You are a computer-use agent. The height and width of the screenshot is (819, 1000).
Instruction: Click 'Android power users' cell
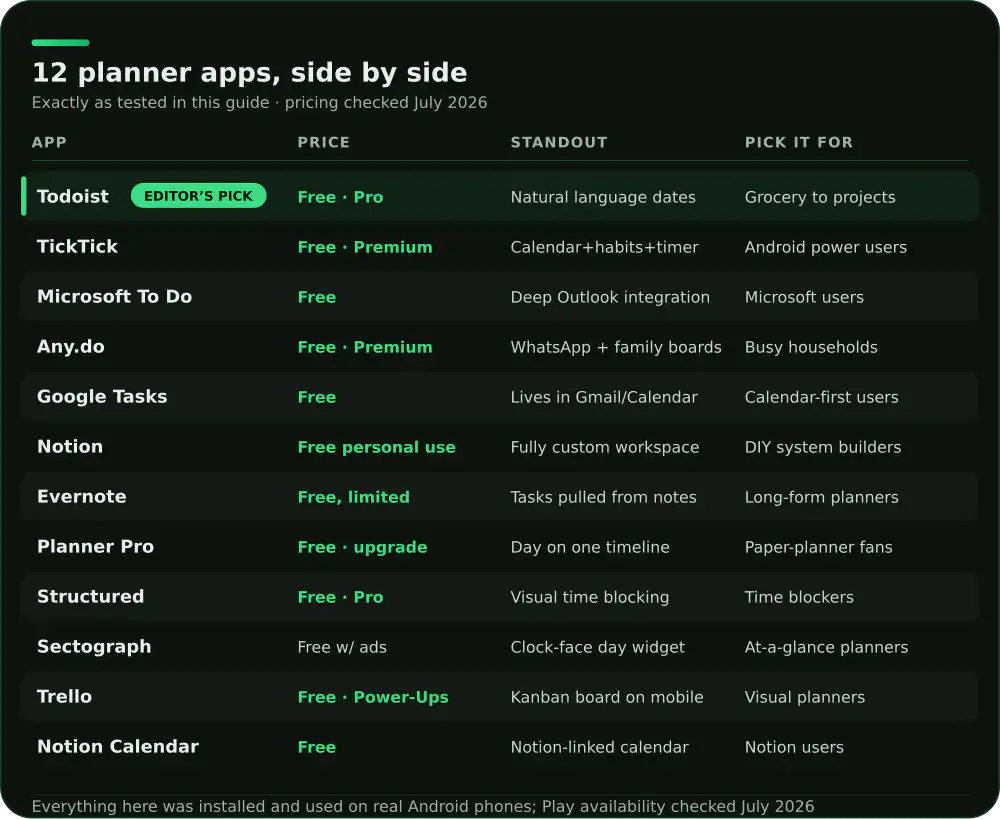[826, 247]
